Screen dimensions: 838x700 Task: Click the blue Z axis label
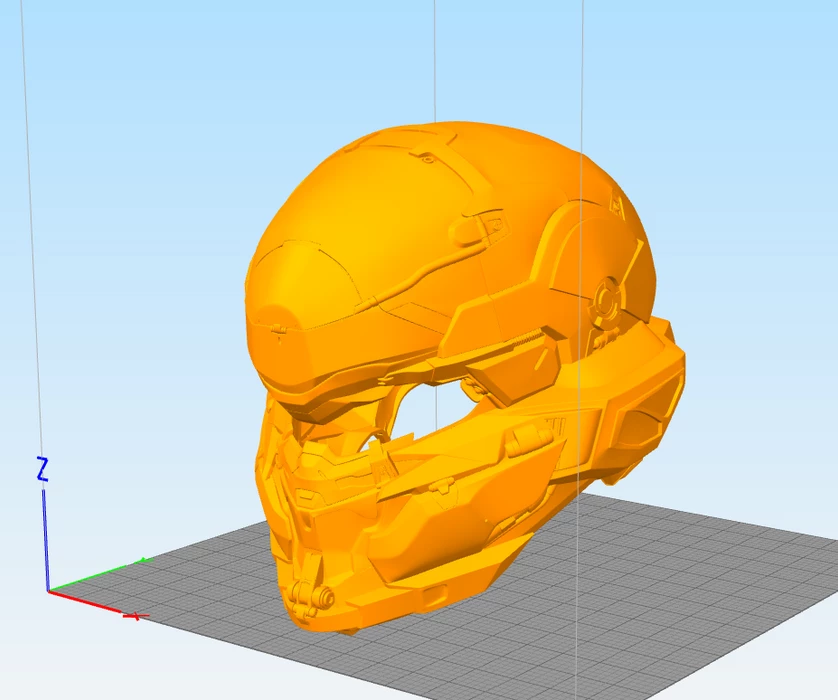(42, 469)
